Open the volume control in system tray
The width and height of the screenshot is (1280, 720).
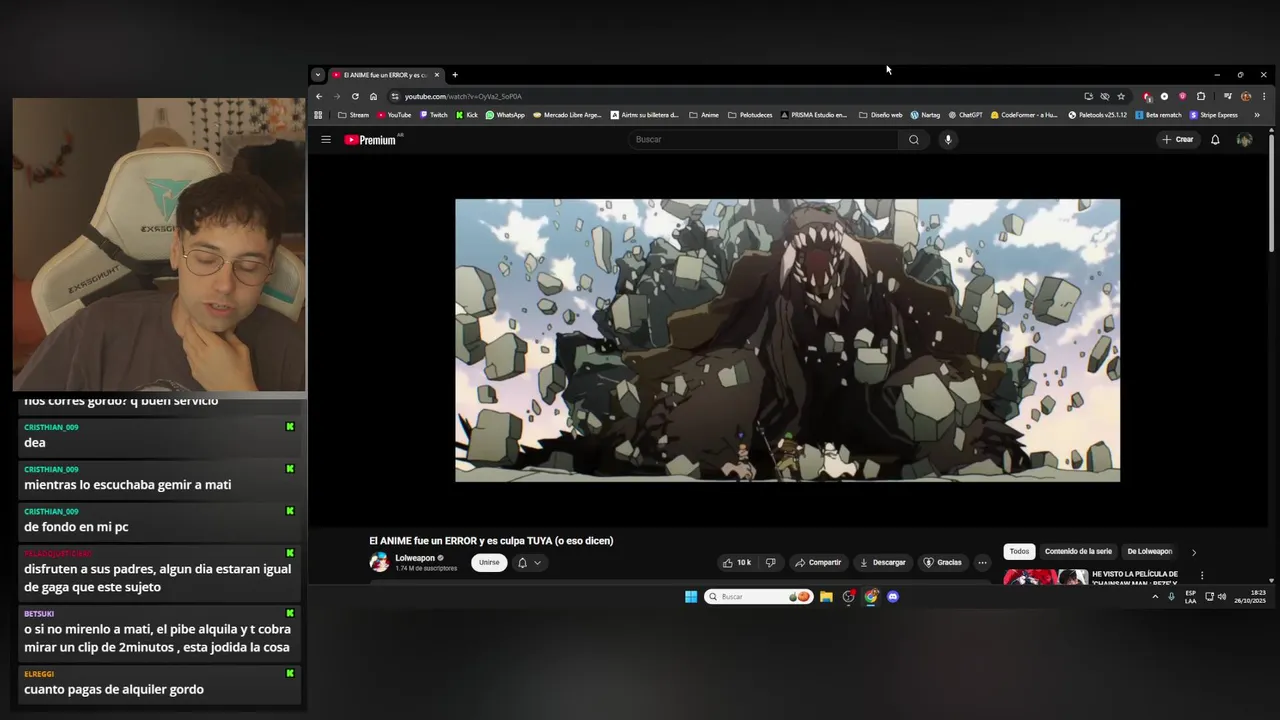[1222, 597]
